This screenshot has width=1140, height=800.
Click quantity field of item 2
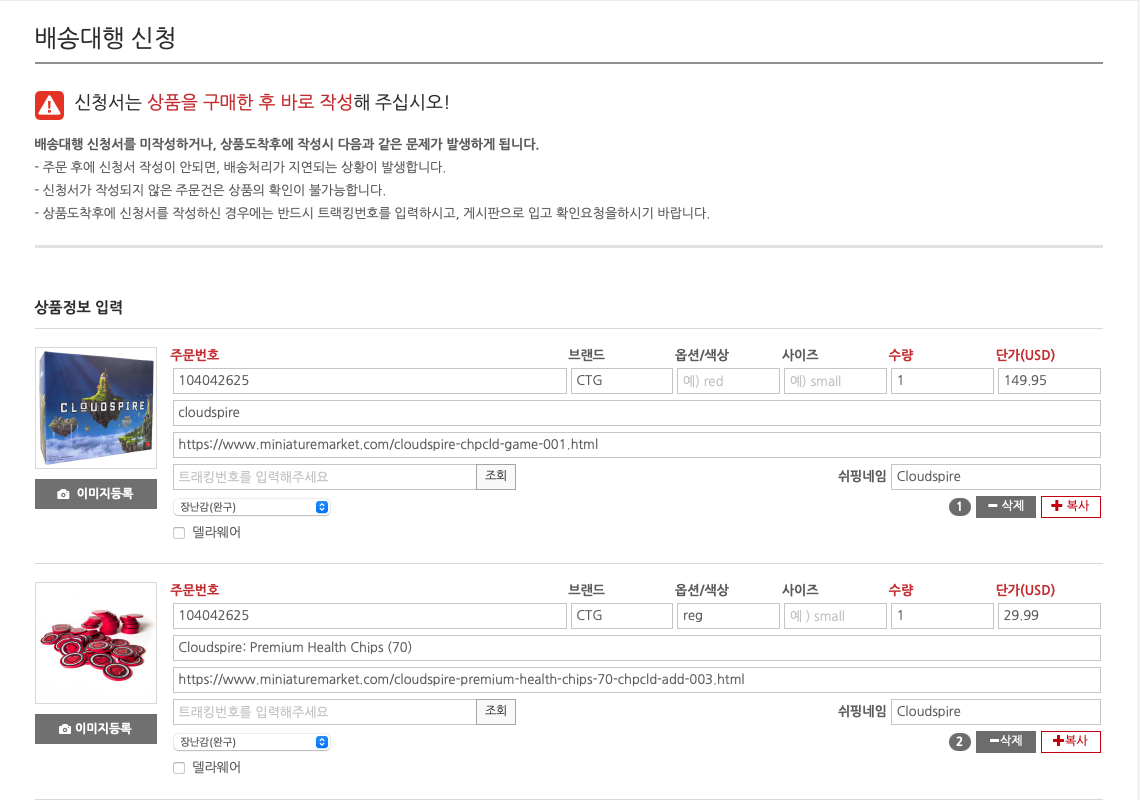(x=942, y=616)
